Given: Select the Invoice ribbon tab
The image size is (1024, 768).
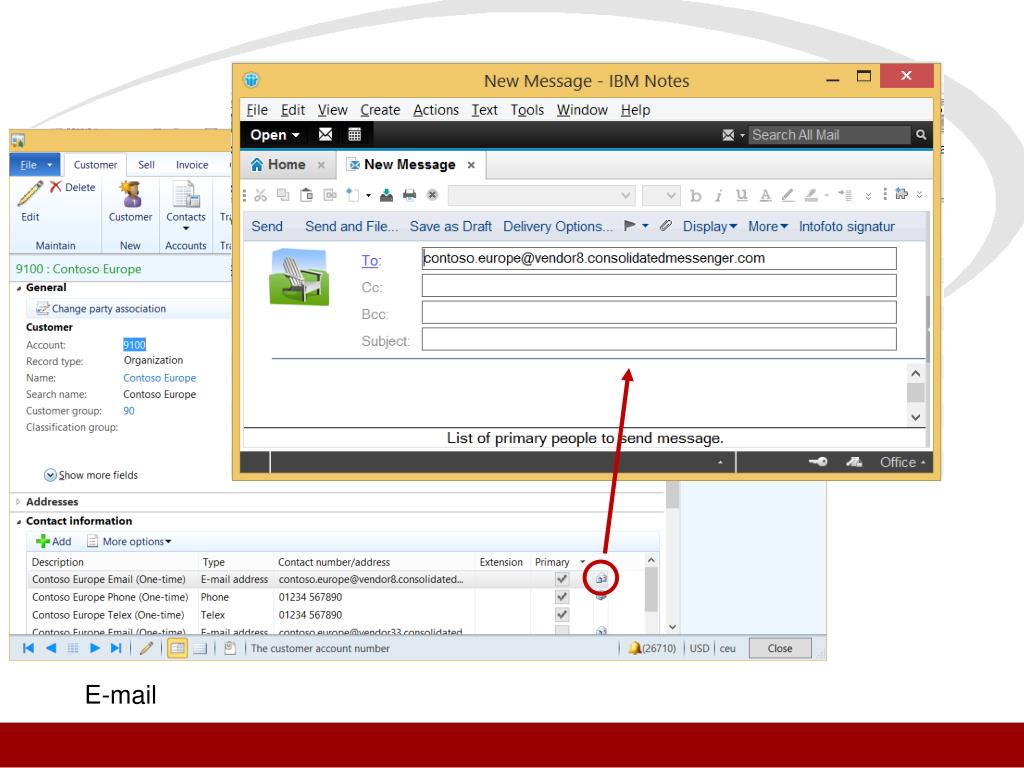Looking at the screenshot, I should pos(192,165).
